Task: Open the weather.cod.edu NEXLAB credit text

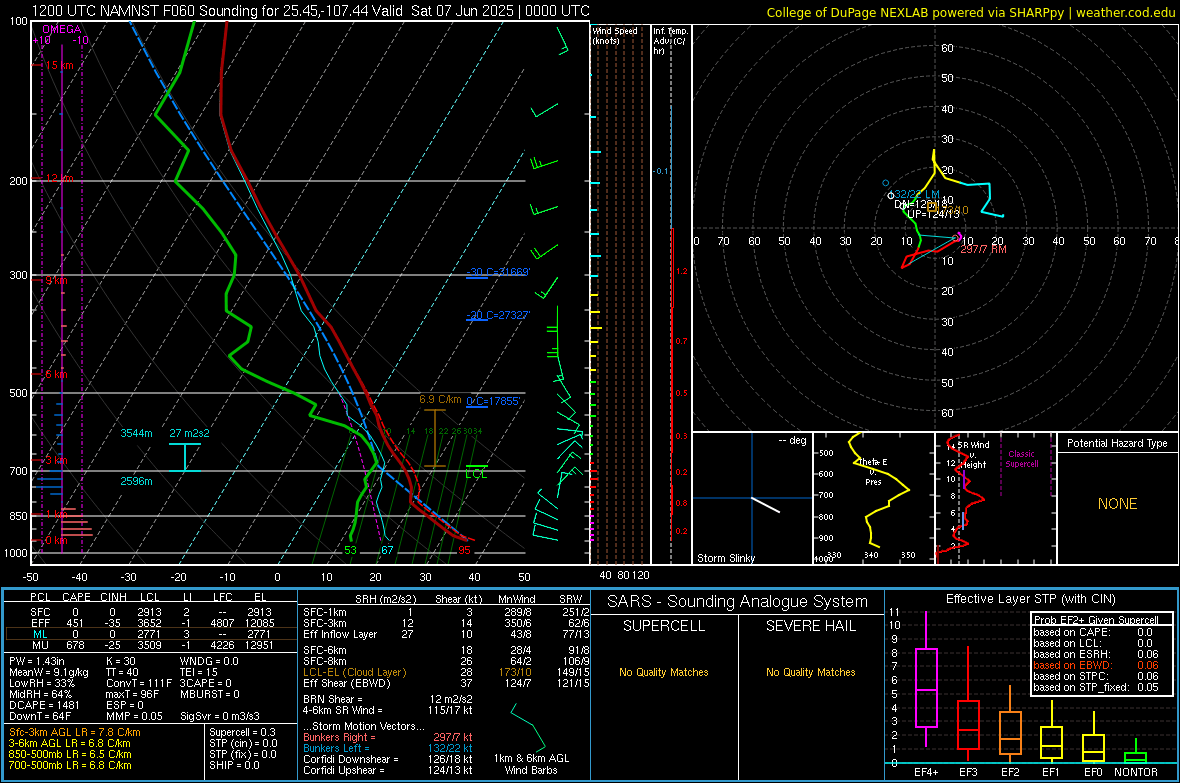Action: pos(970,12)
